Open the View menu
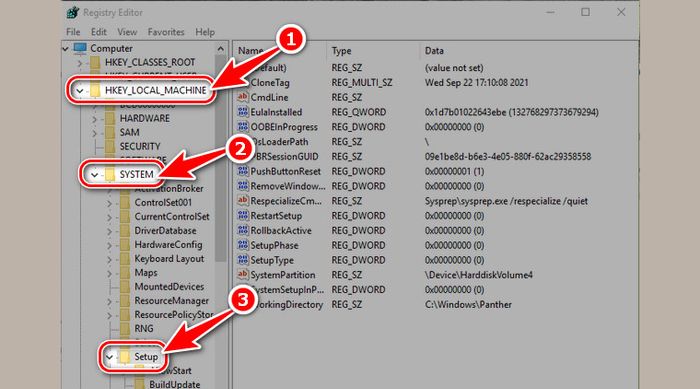This screenshot has height=389, width=700. pyautogui.click(x=127, y=32)
